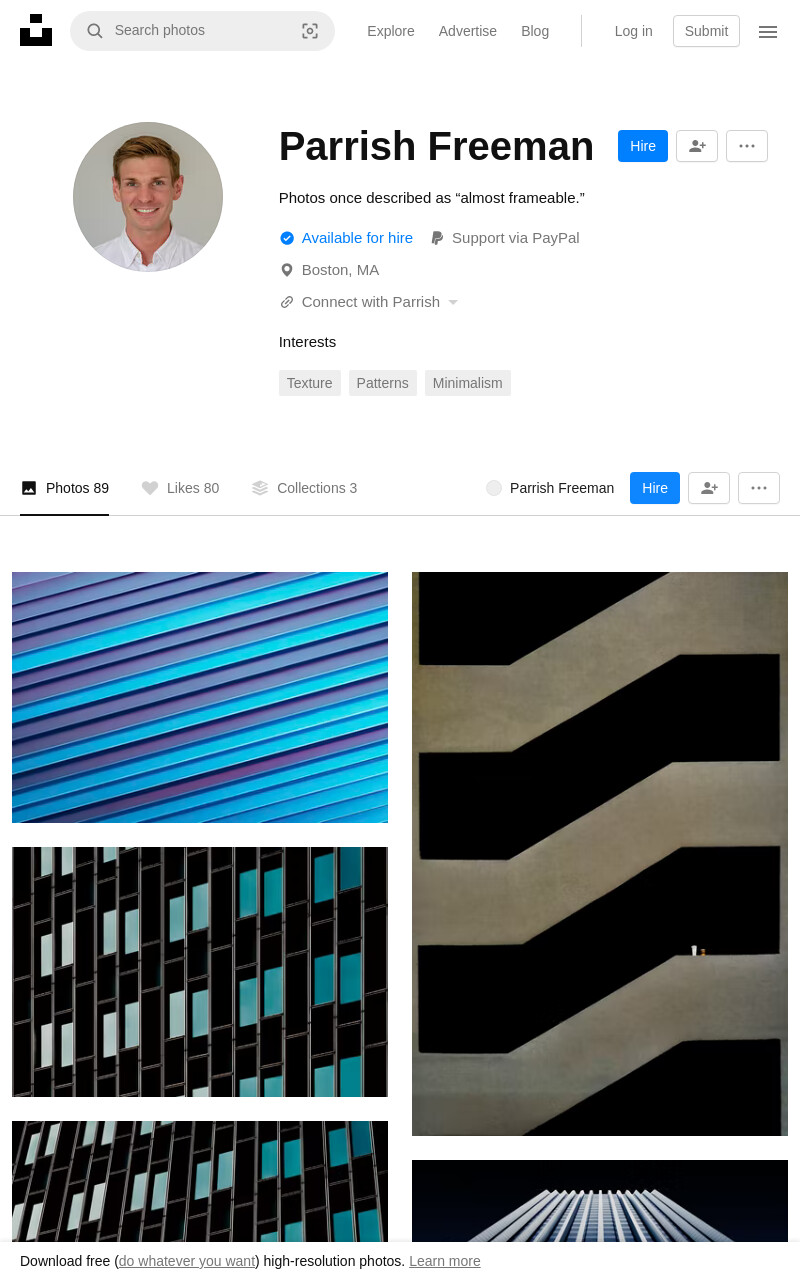
Task: Select the Minimalism interest tag
Action: (x=468, y=383)
